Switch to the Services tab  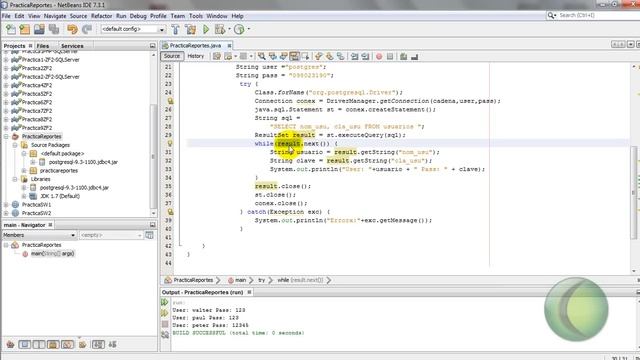coord(72,46)
